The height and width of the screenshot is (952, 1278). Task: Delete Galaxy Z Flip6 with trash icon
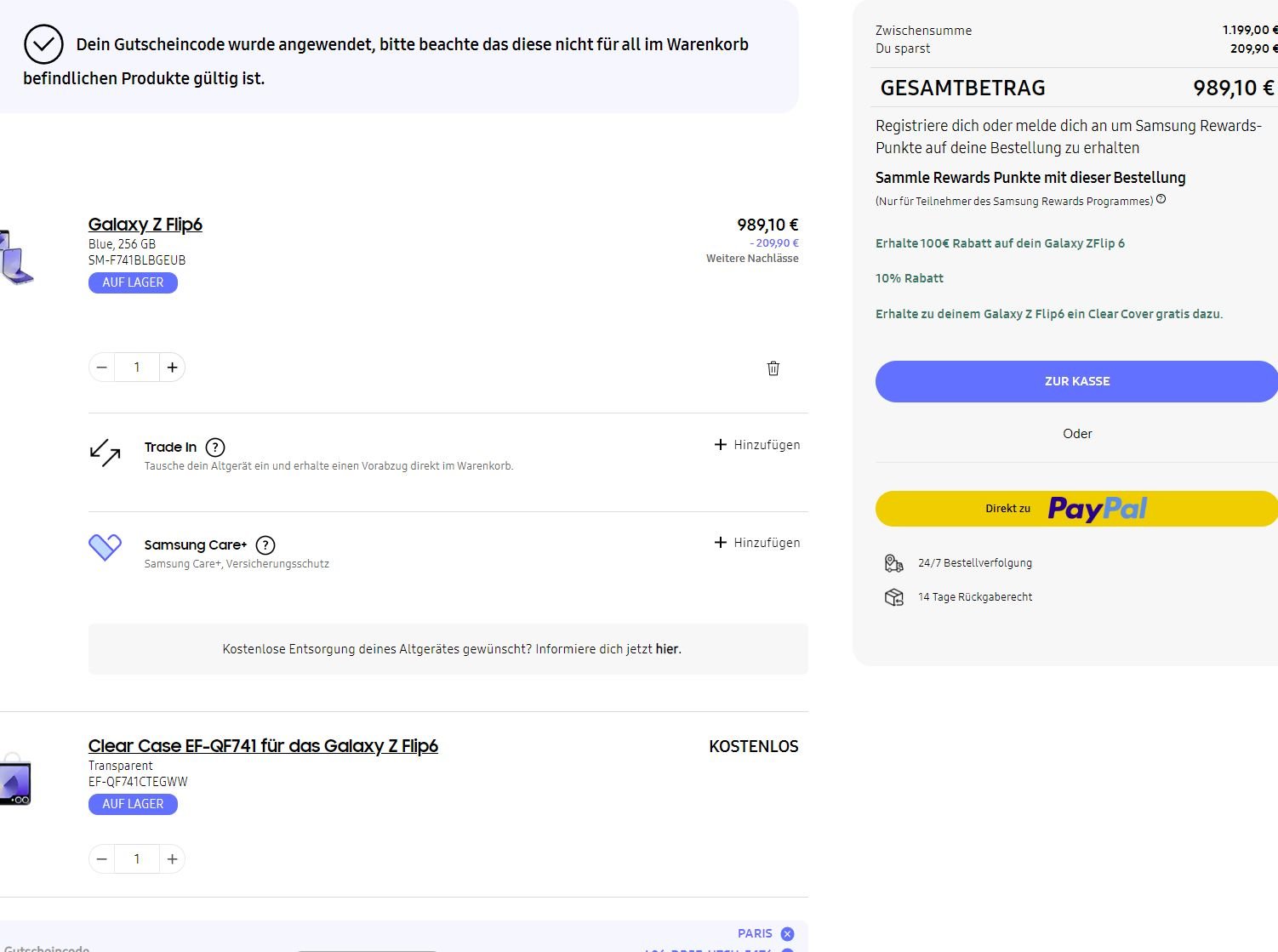click(773, 368)
